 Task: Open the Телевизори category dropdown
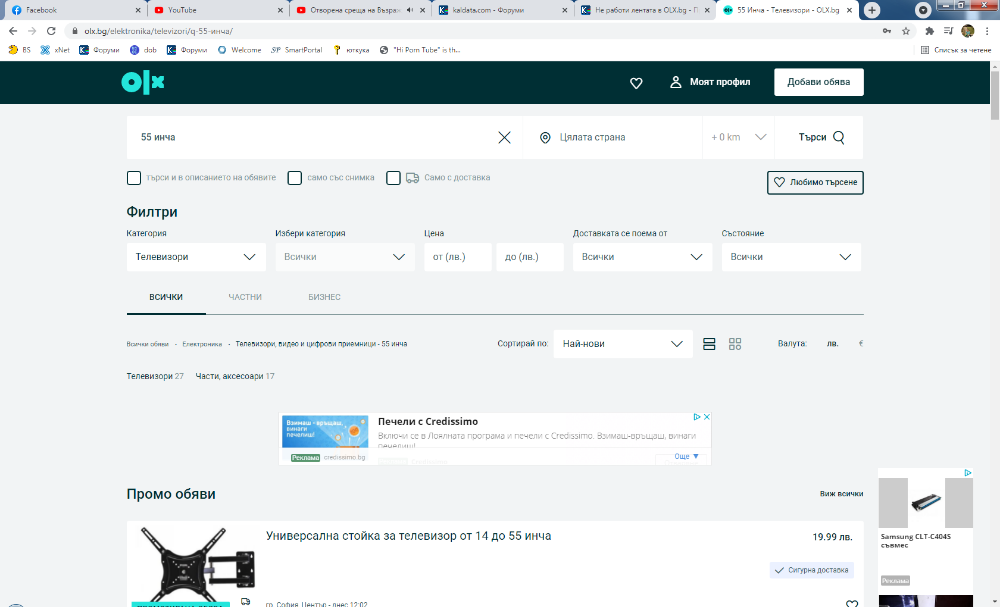(x=196, y=257)
